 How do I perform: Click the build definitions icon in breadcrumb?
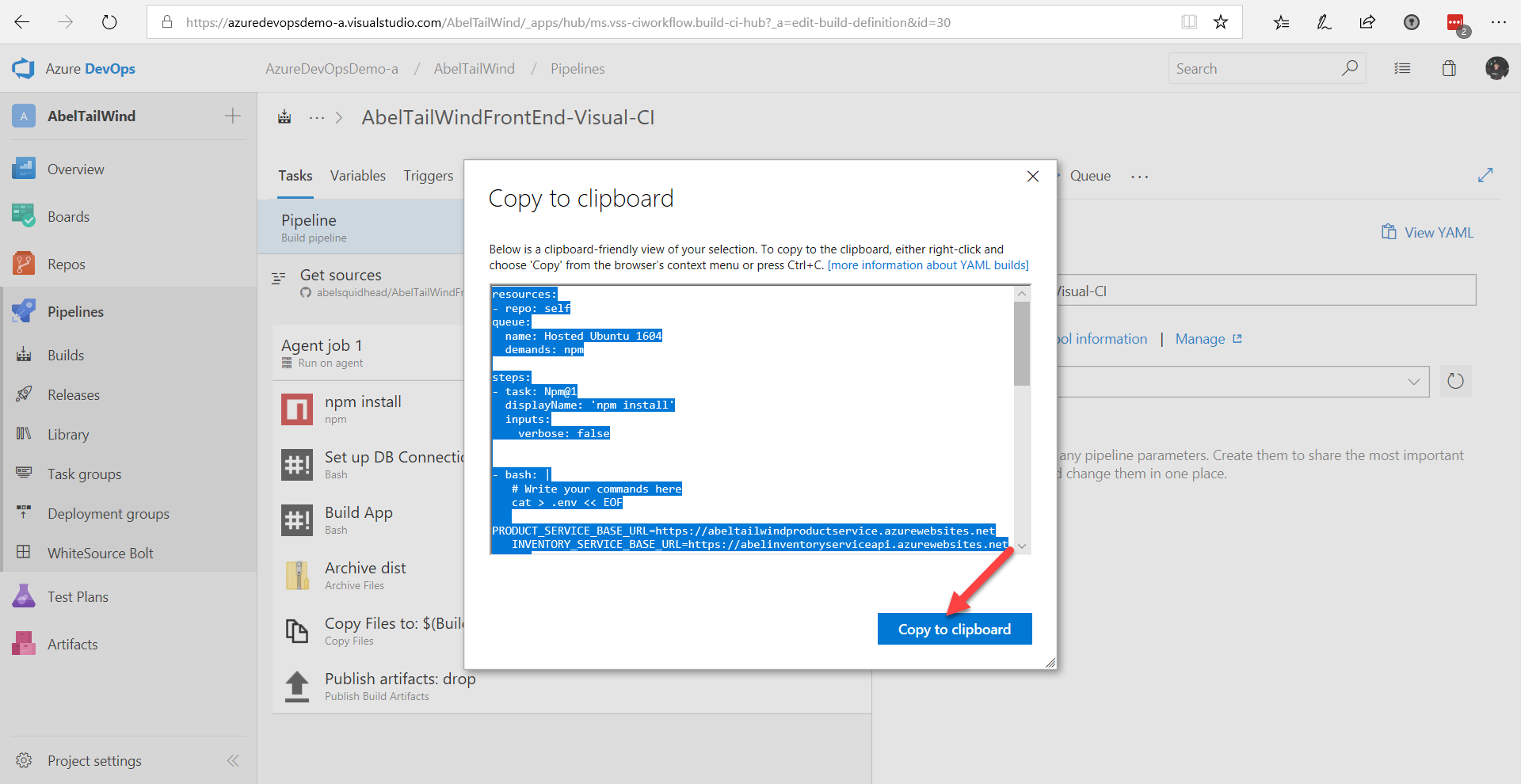284,117
